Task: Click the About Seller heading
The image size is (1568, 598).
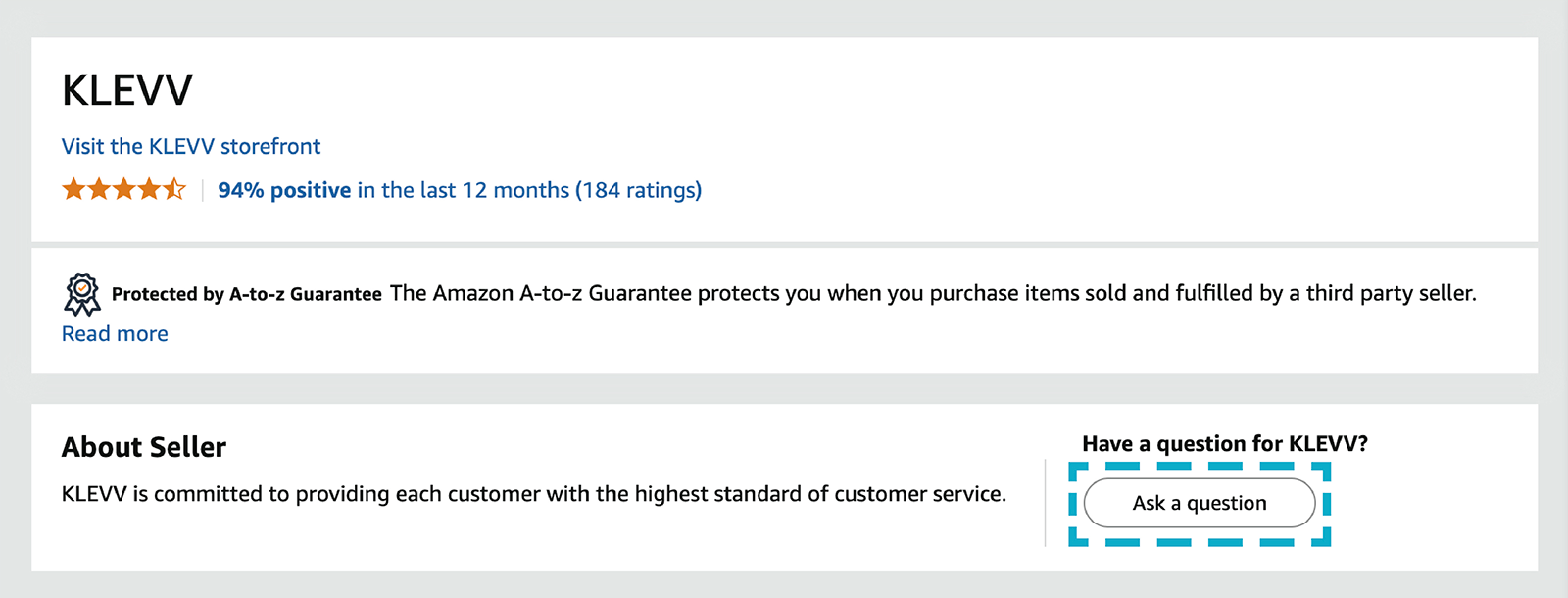Action: point(144,447)
